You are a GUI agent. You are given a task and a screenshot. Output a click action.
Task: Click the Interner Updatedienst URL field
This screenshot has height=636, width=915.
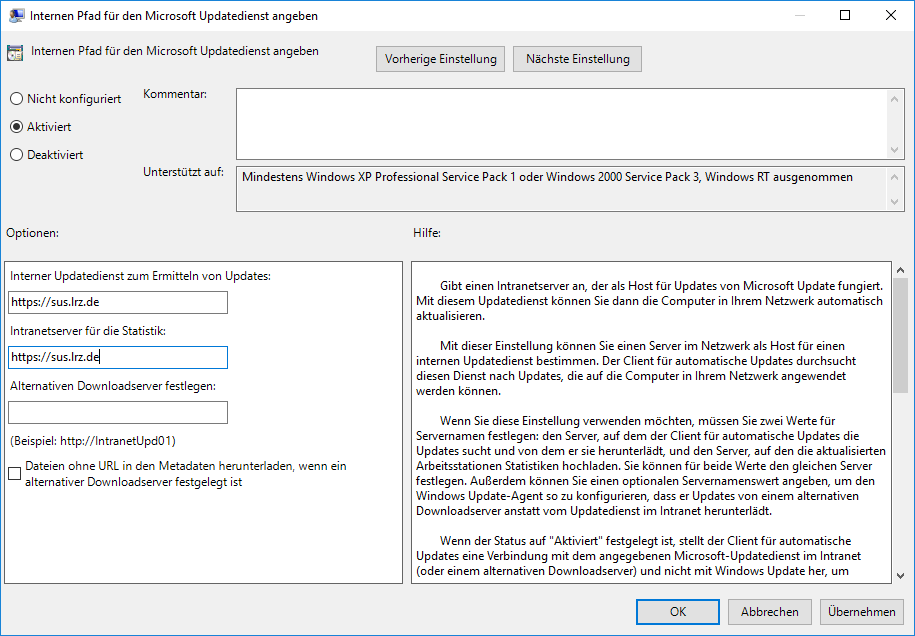tap(117, 302)
